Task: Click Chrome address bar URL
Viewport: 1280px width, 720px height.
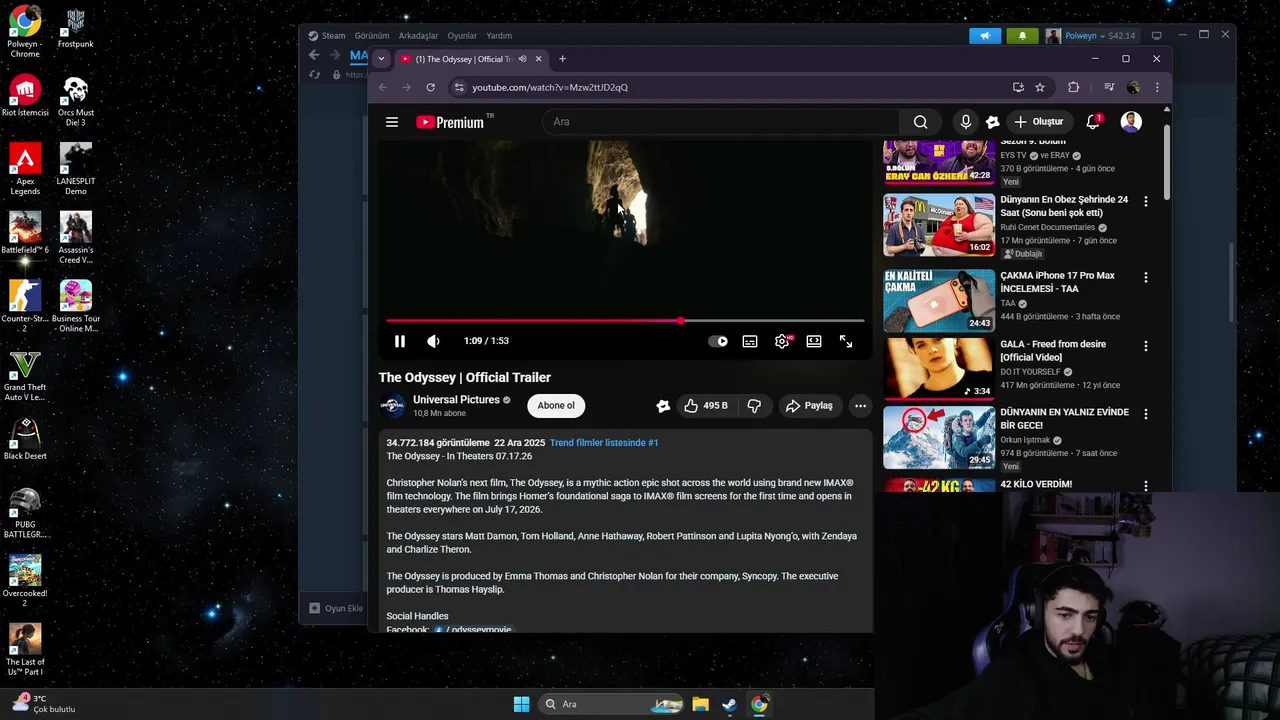Action: [x=550, y=87]
